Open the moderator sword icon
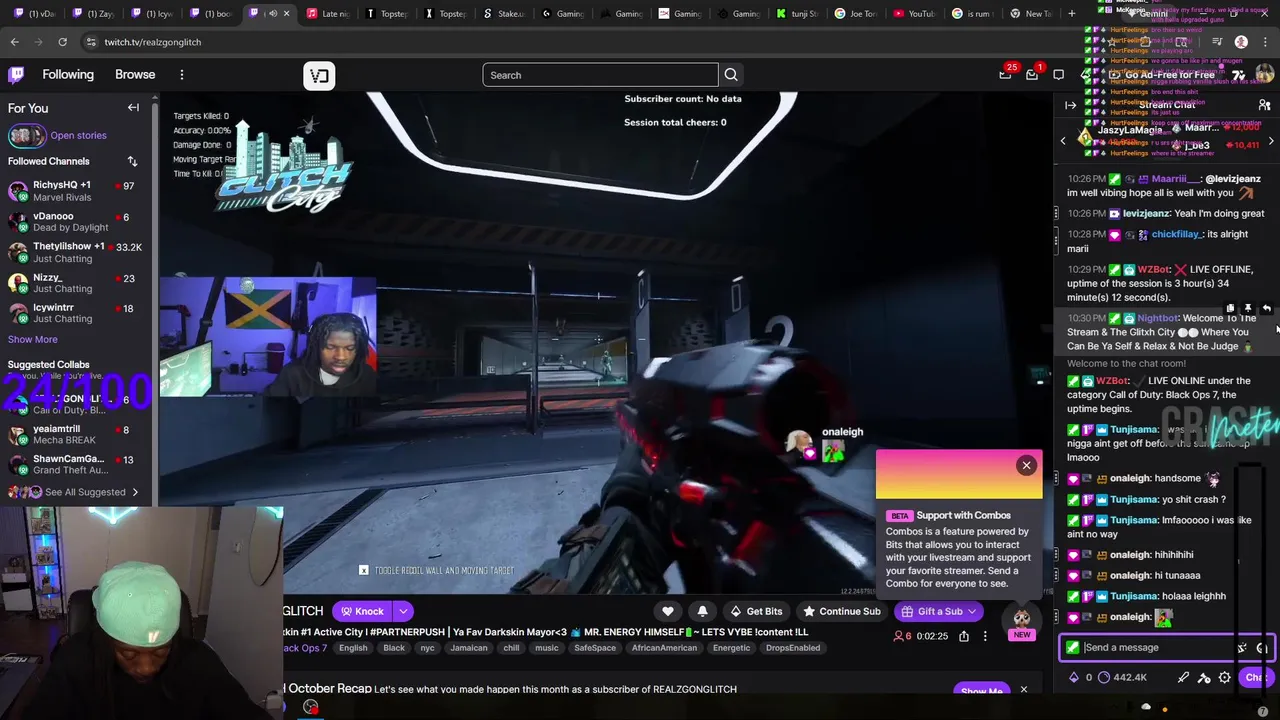 coord(1184,677)
